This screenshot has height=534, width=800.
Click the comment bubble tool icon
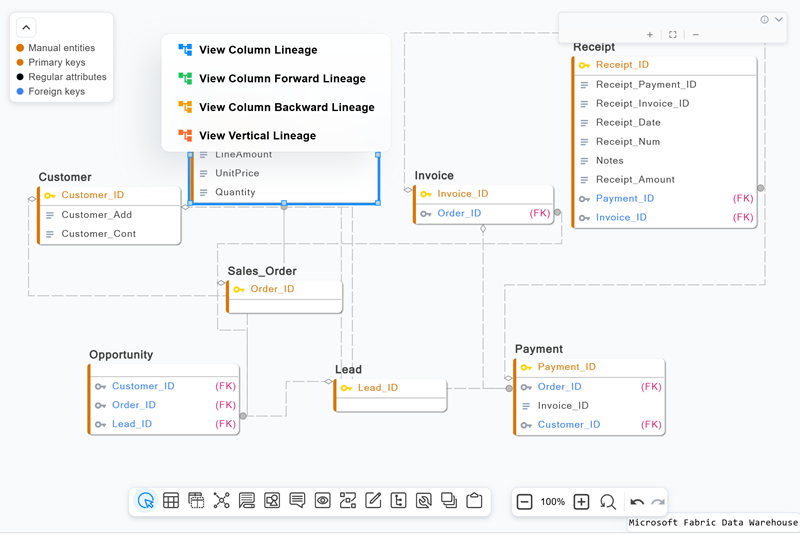(x=297, y=501)
